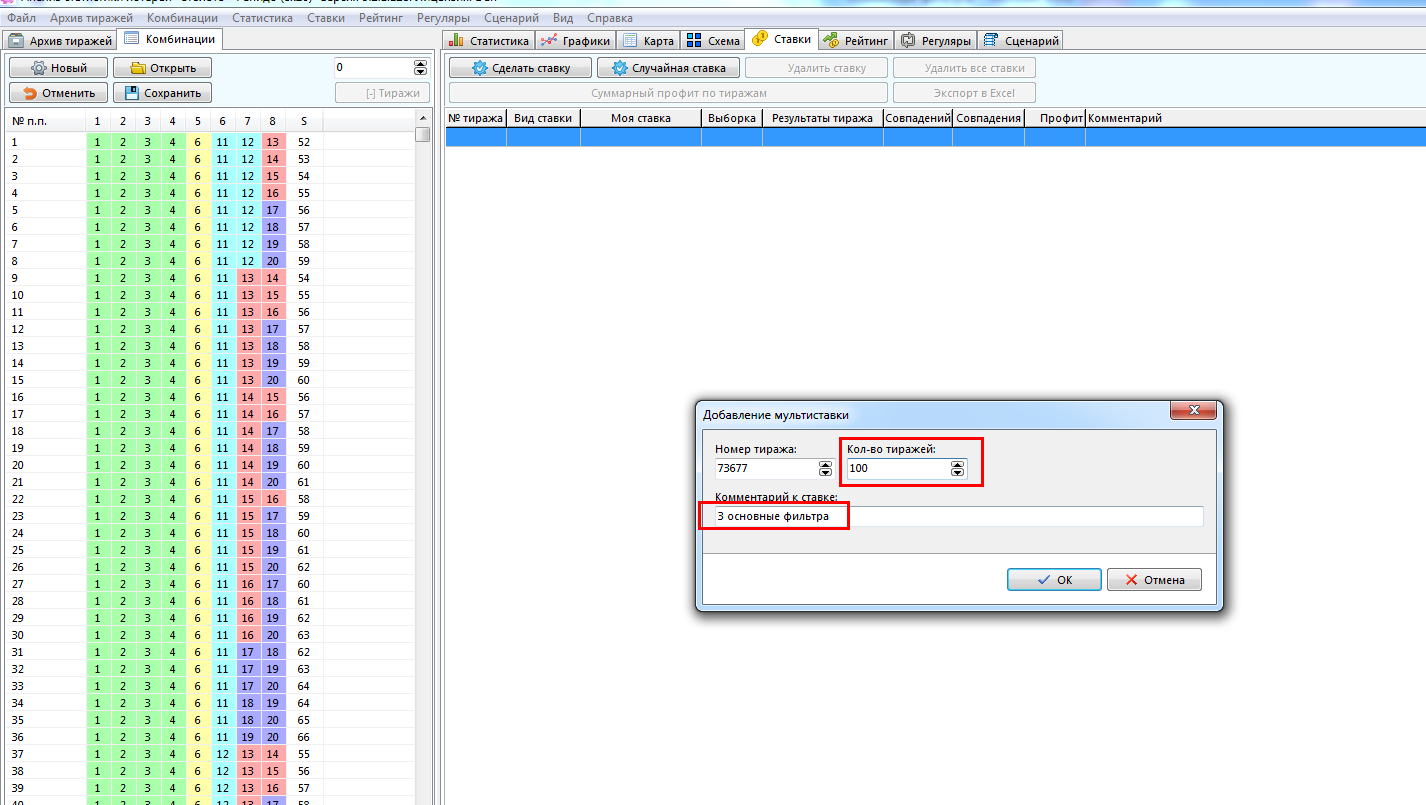Click the S column header in combinations table
The width and height of the screenshot is (1426, 805).
pyautogui.click(x=303, y=121)
